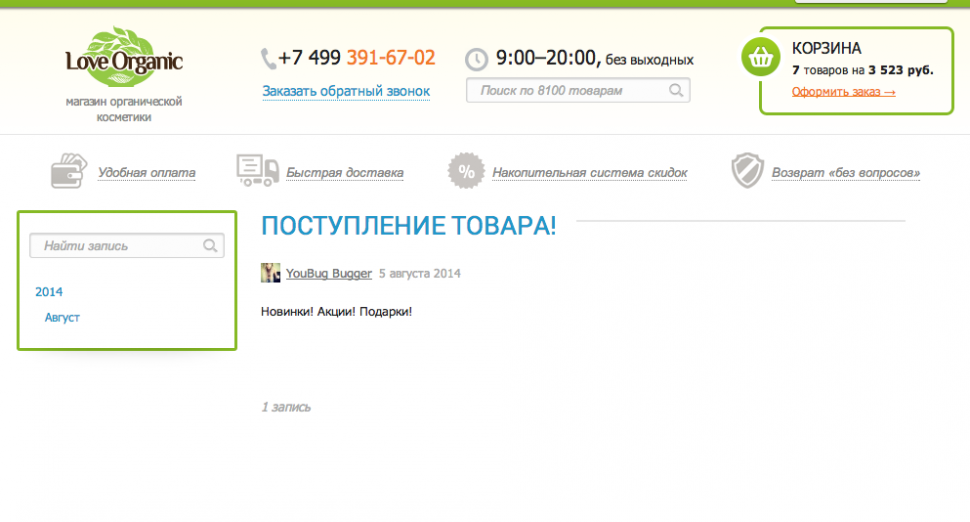970x522 pixels.
Task: Click the phone handset icon
Action: [268, 59]
